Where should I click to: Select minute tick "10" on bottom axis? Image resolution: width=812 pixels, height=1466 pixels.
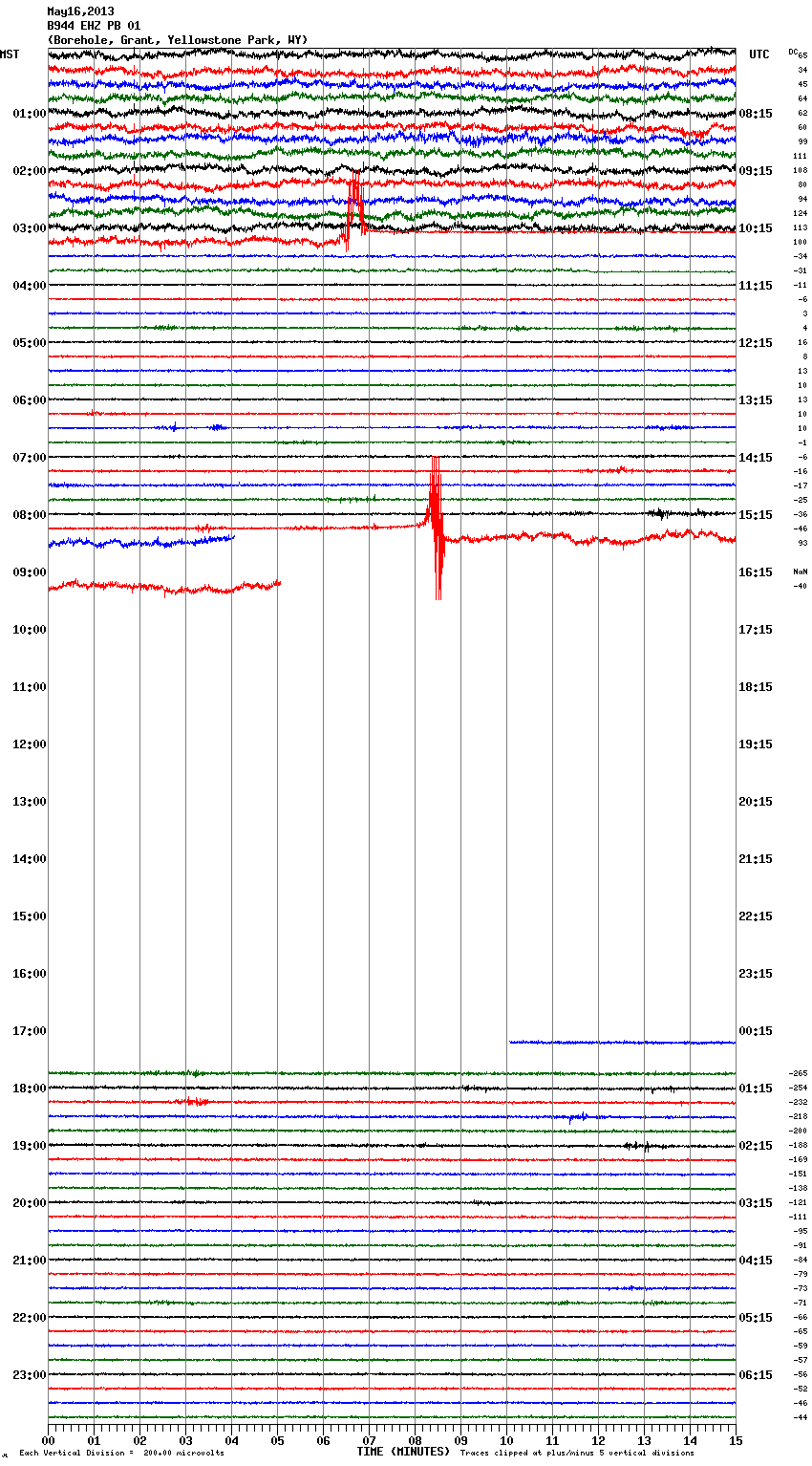pos(506,1440)
